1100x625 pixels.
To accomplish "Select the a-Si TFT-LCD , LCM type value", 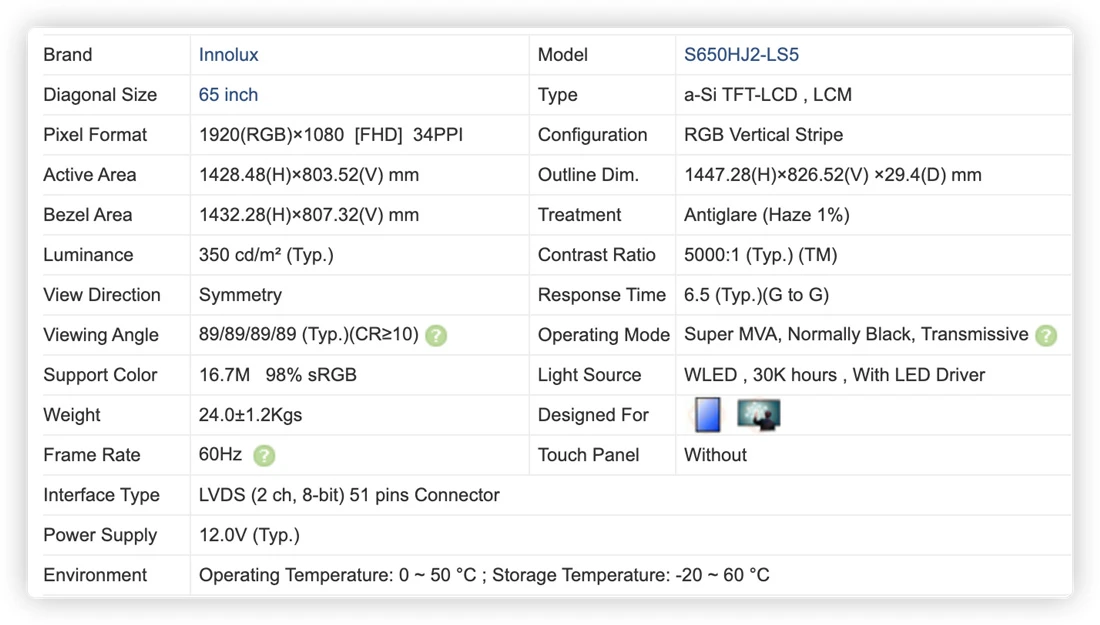I will pos(767,95).
